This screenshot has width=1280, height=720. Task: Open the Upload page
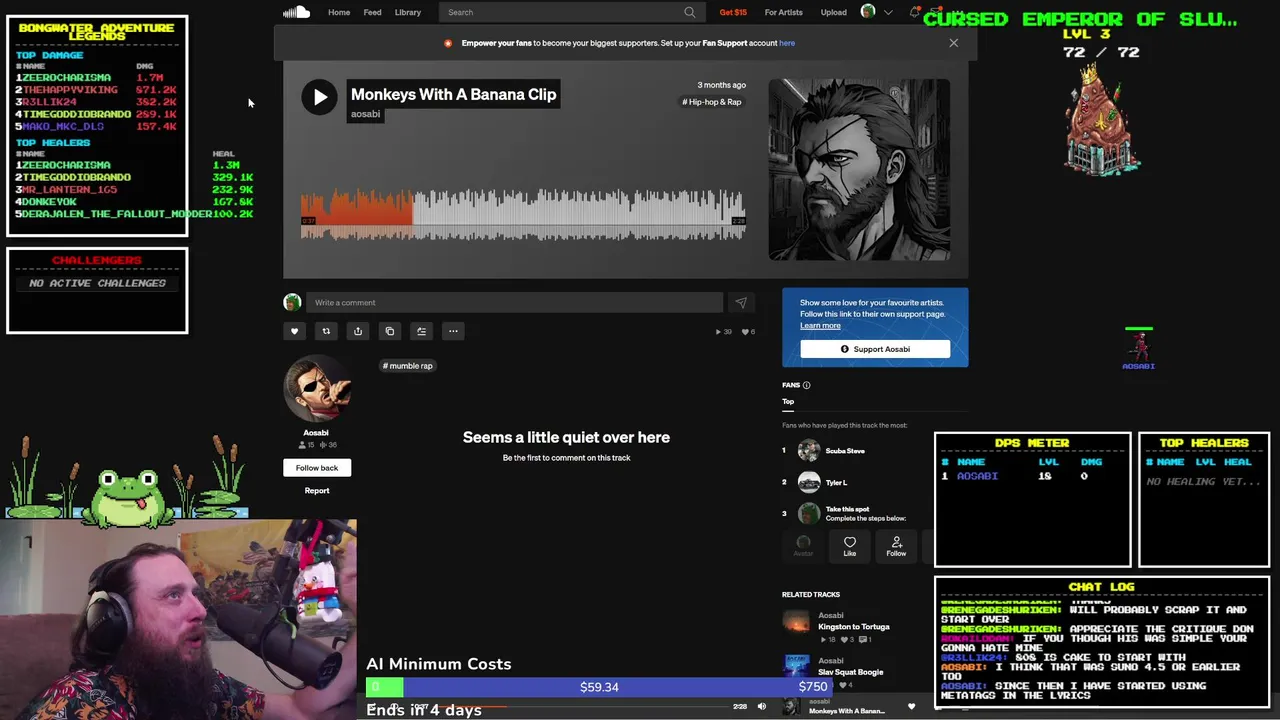833,12
